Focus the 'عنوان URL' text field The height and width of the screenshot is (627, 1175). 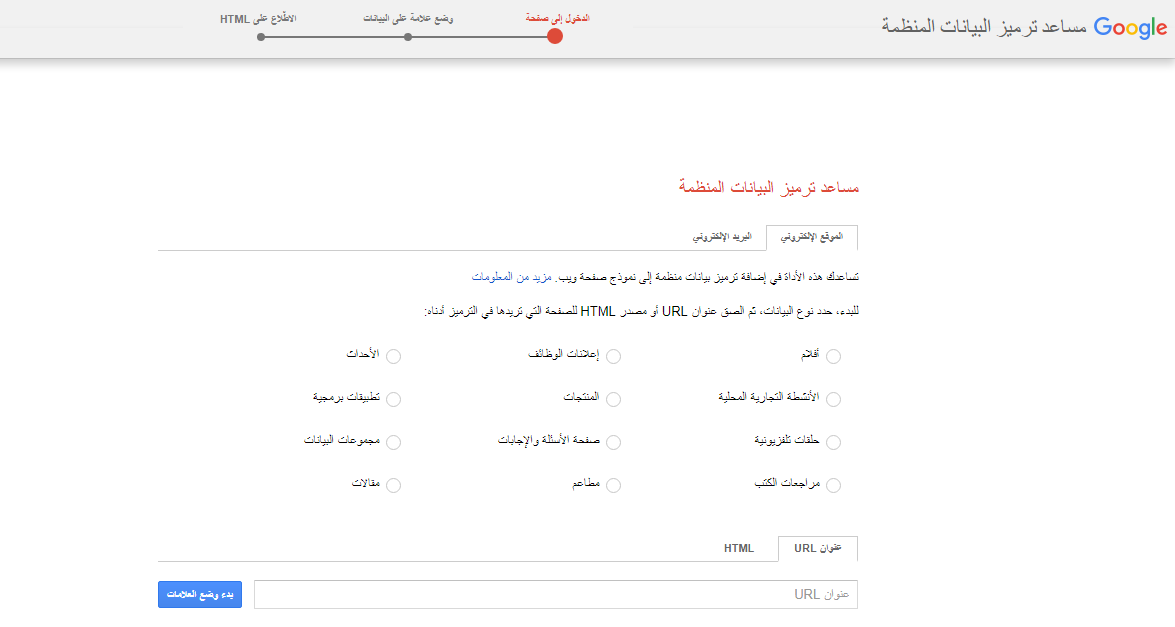[x=555, y=594]
